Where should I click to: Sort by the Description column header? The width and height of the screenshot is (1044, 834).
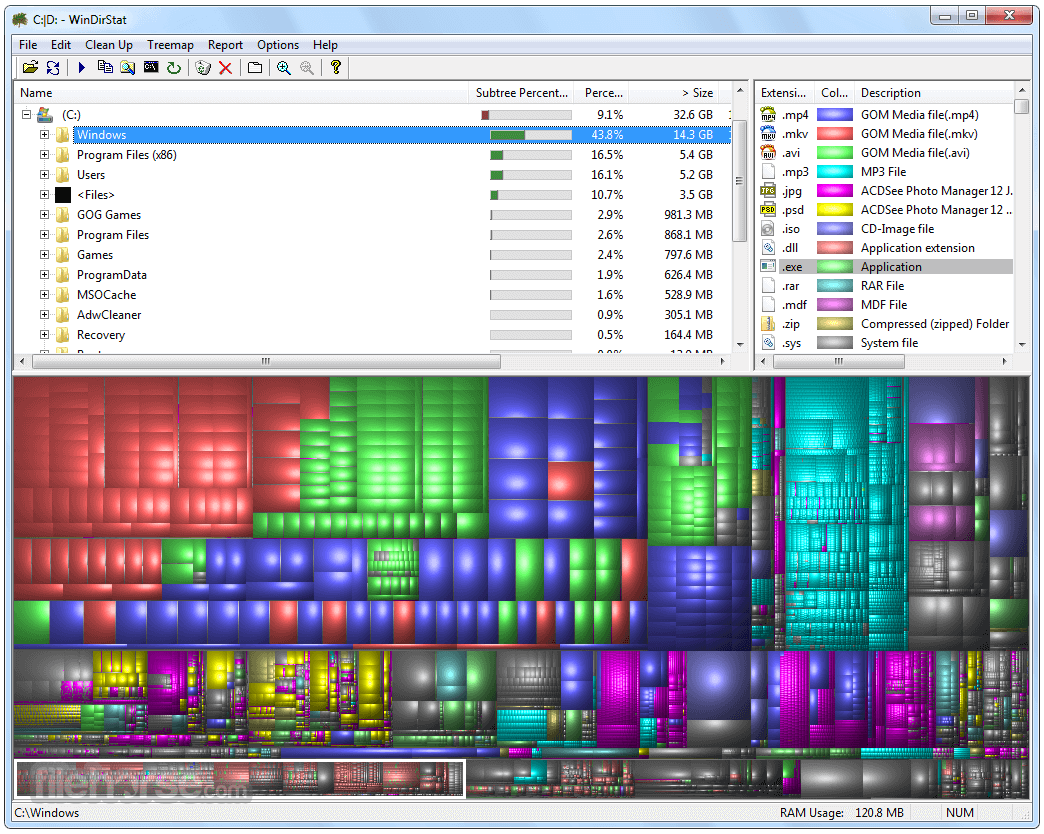(933, 93)
